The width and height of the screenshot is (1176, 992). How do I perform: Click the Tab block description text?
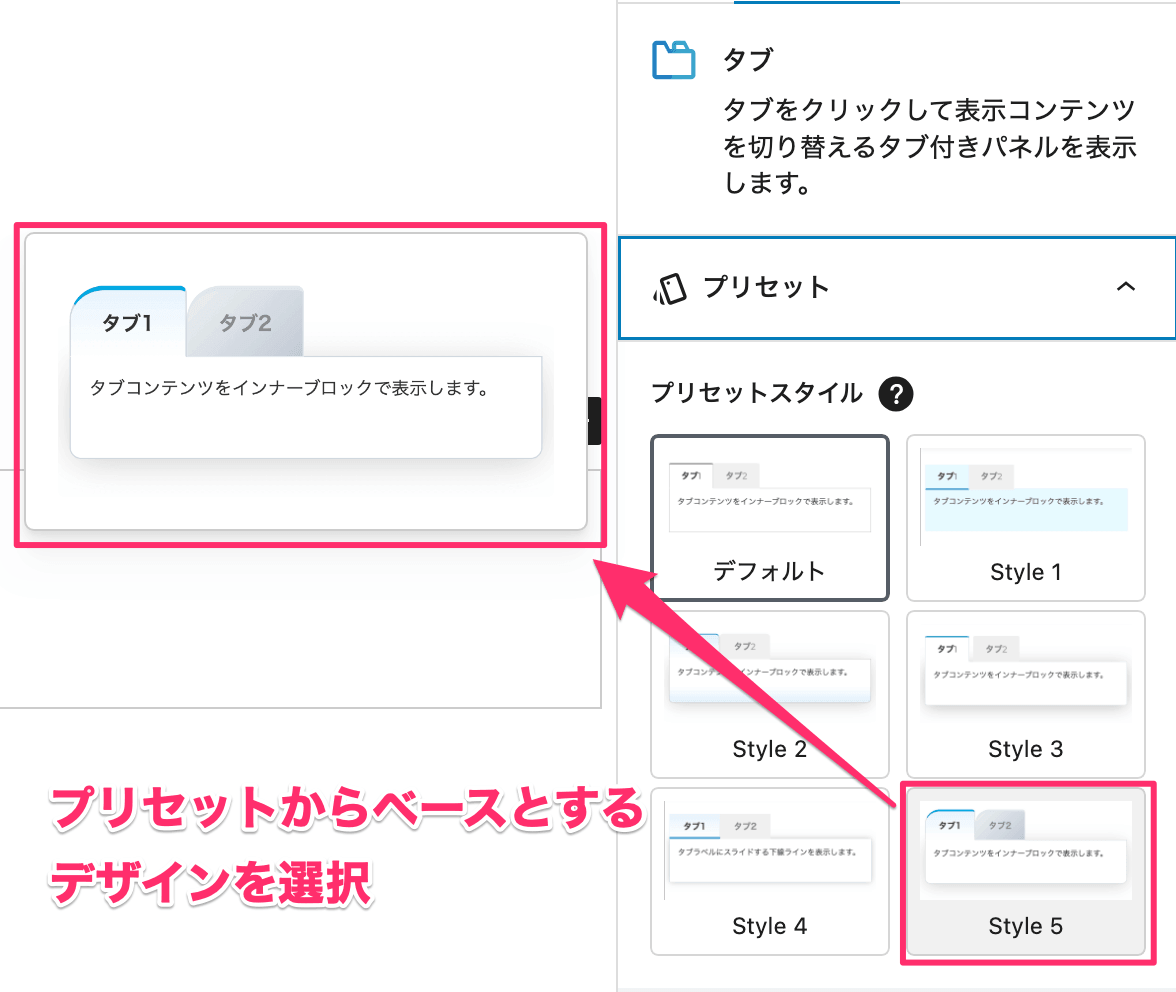(x=929, y=147)
